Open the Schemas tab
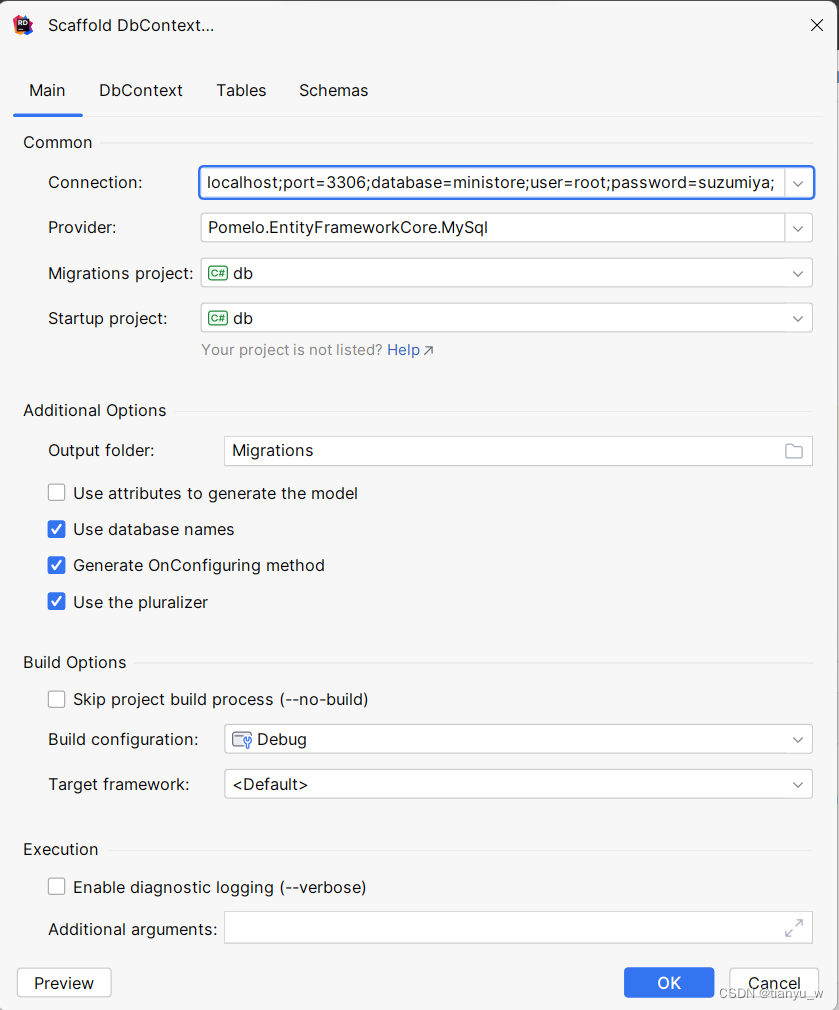This screenshot has width=839, height=1010. [x=333, y=90]
